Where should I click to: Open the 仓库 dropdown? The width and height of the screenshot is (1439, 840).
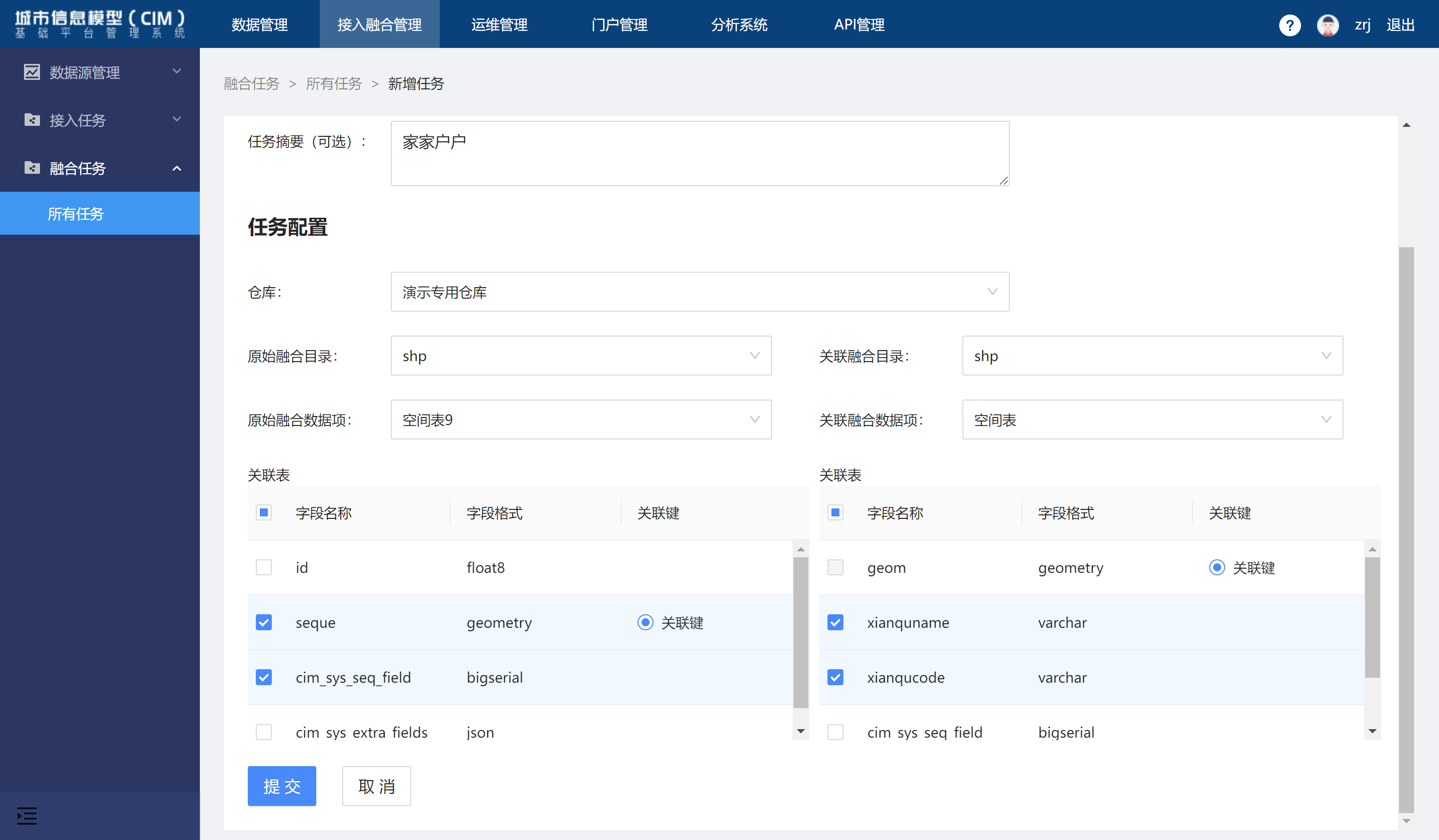coord(700,292)
